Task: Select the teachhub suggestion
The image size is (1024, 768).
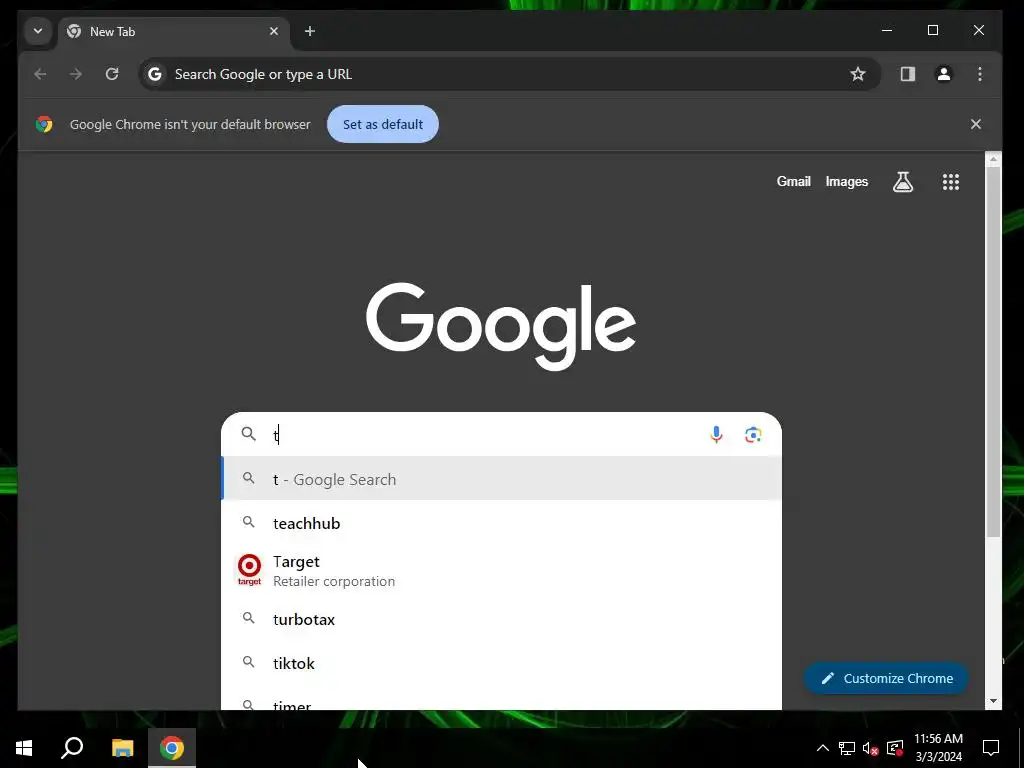Action: (x=502, y=522)
